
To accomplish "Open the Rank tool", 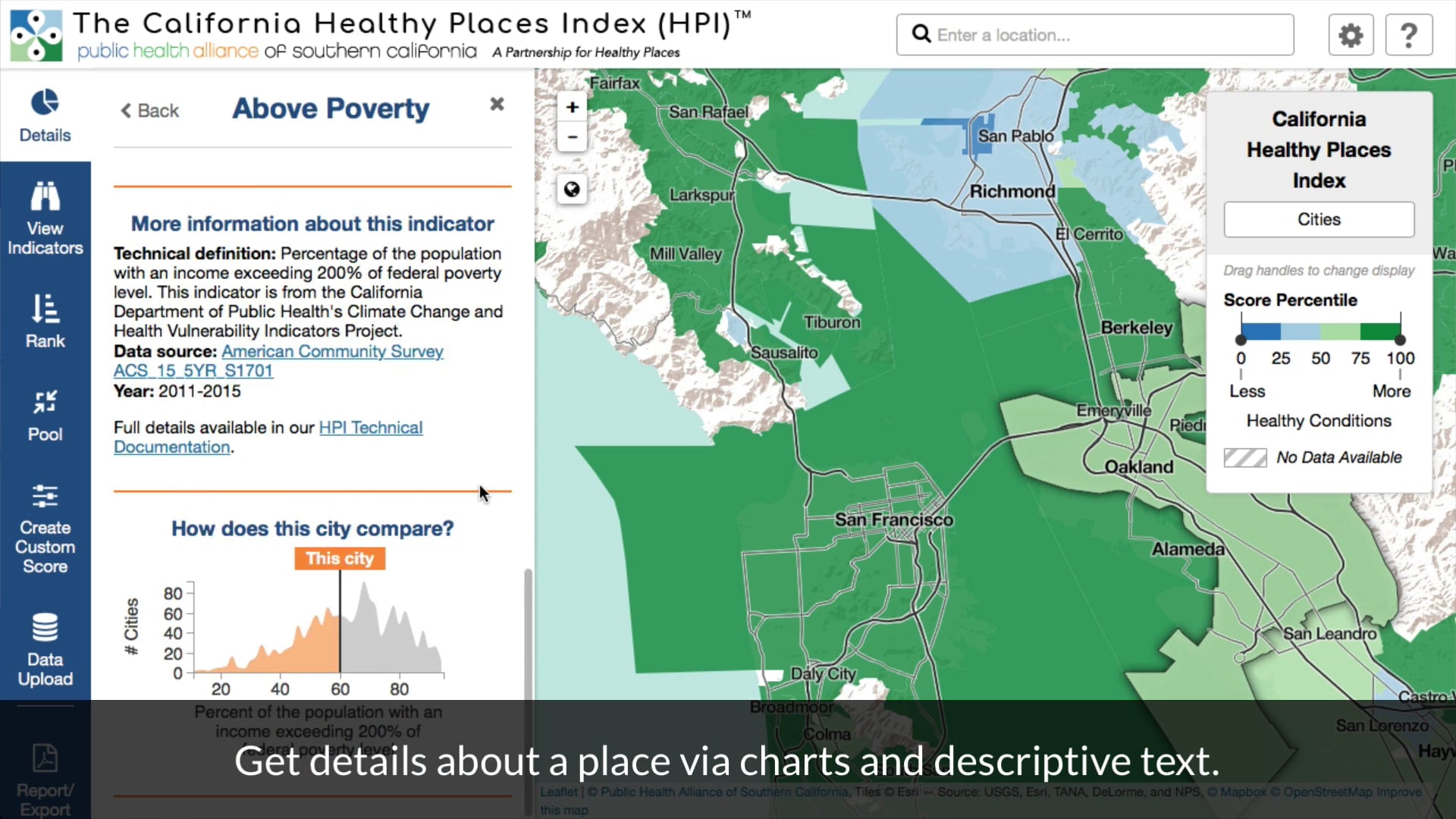I will (x=45, y=321).
